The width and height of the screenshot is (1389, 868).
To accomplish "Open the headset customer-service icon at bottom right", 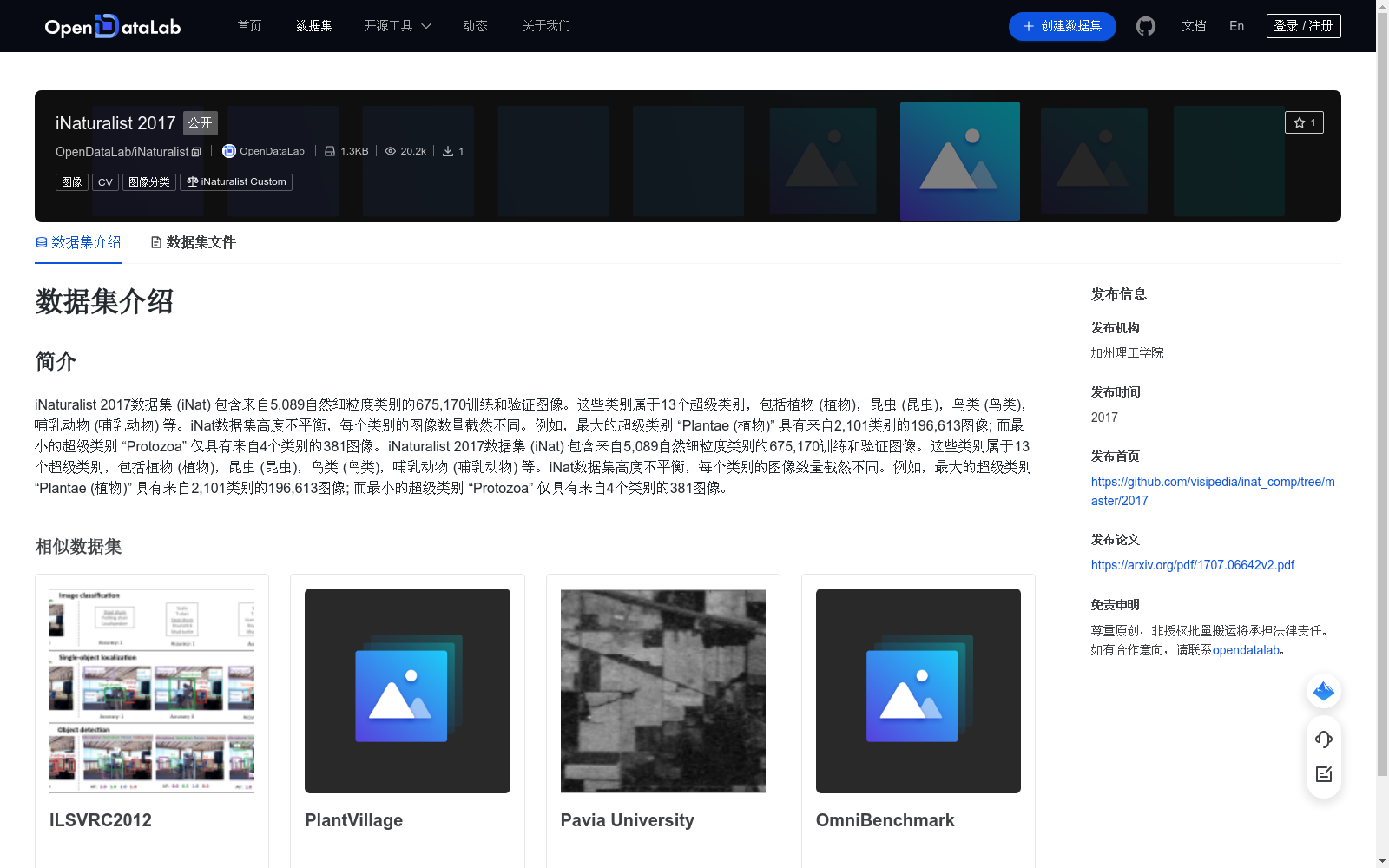I will pyautogui.click(x=1323, y=740).
